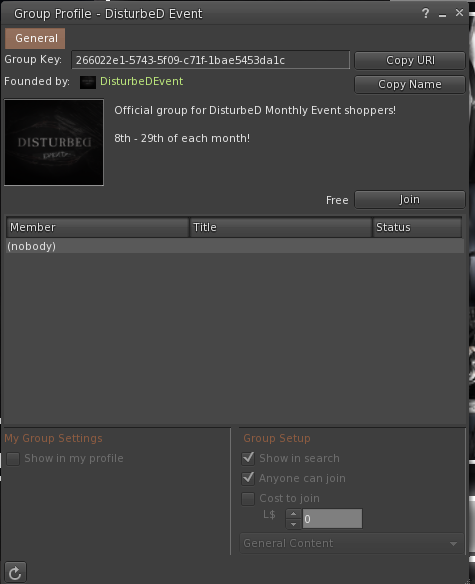Sort list by Title column header
Image resolution: width=475 pixels, height=584 pixels.
pos(281,227)
